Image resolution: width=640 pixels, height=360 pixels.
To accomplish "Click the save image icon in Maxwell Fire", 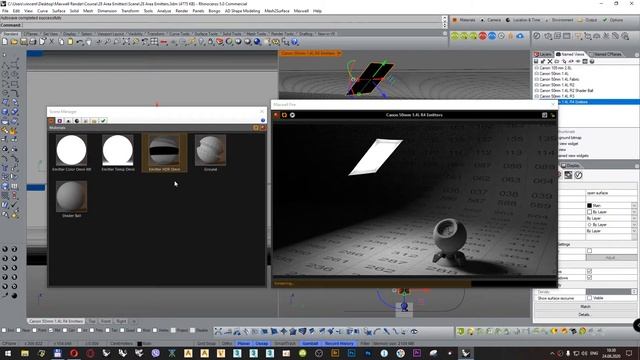I will click(x=544, y=116).
